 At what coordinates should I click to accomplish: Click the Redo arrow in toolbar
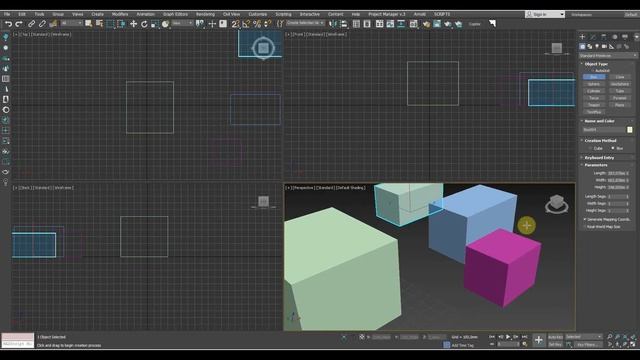coord(19,24)
